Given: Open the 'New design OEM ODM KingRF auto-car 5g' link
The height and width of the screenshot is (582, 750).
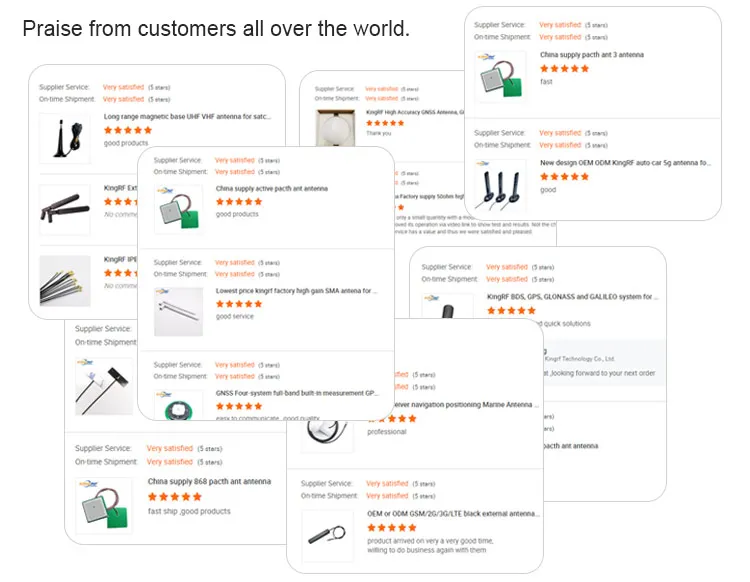Looking at the screenshot, I should pyautogui.click(x=625, y=162).
